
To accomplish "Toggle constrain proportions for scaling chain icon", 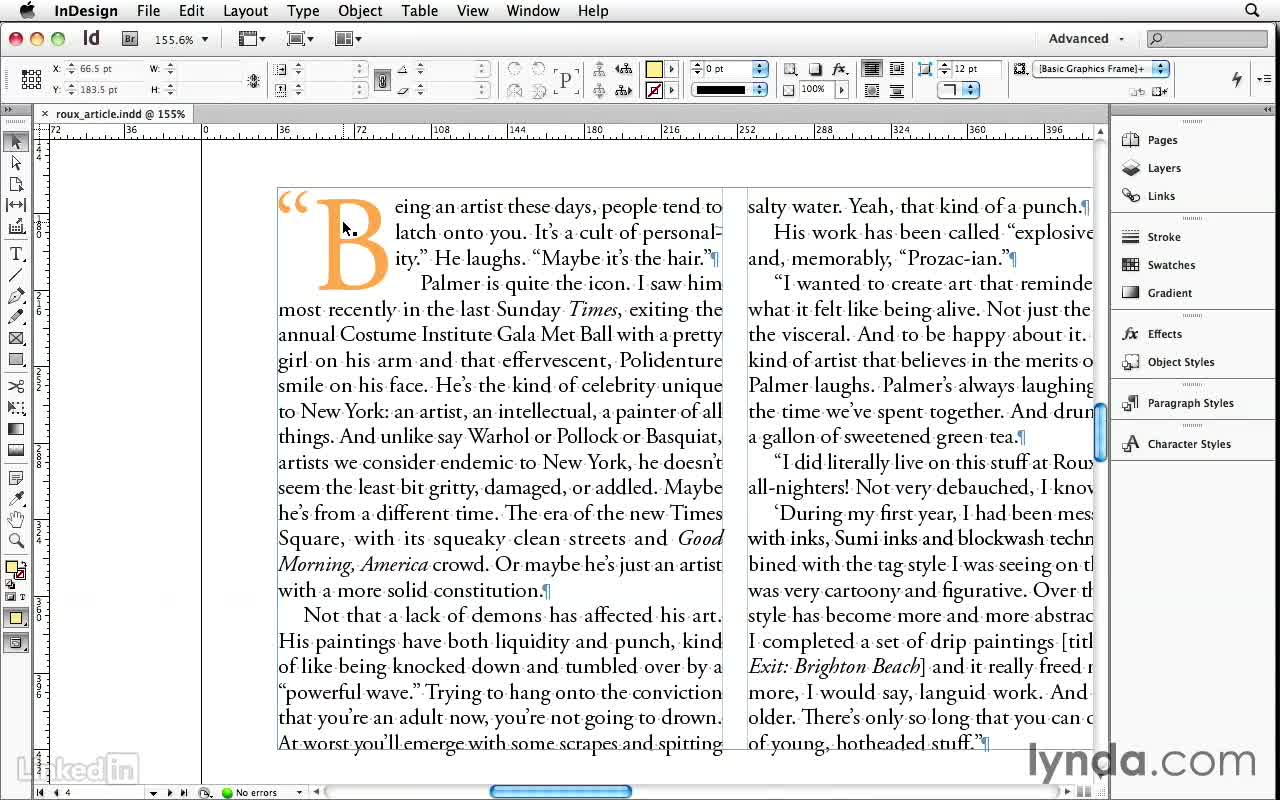I will coord(382,80).
